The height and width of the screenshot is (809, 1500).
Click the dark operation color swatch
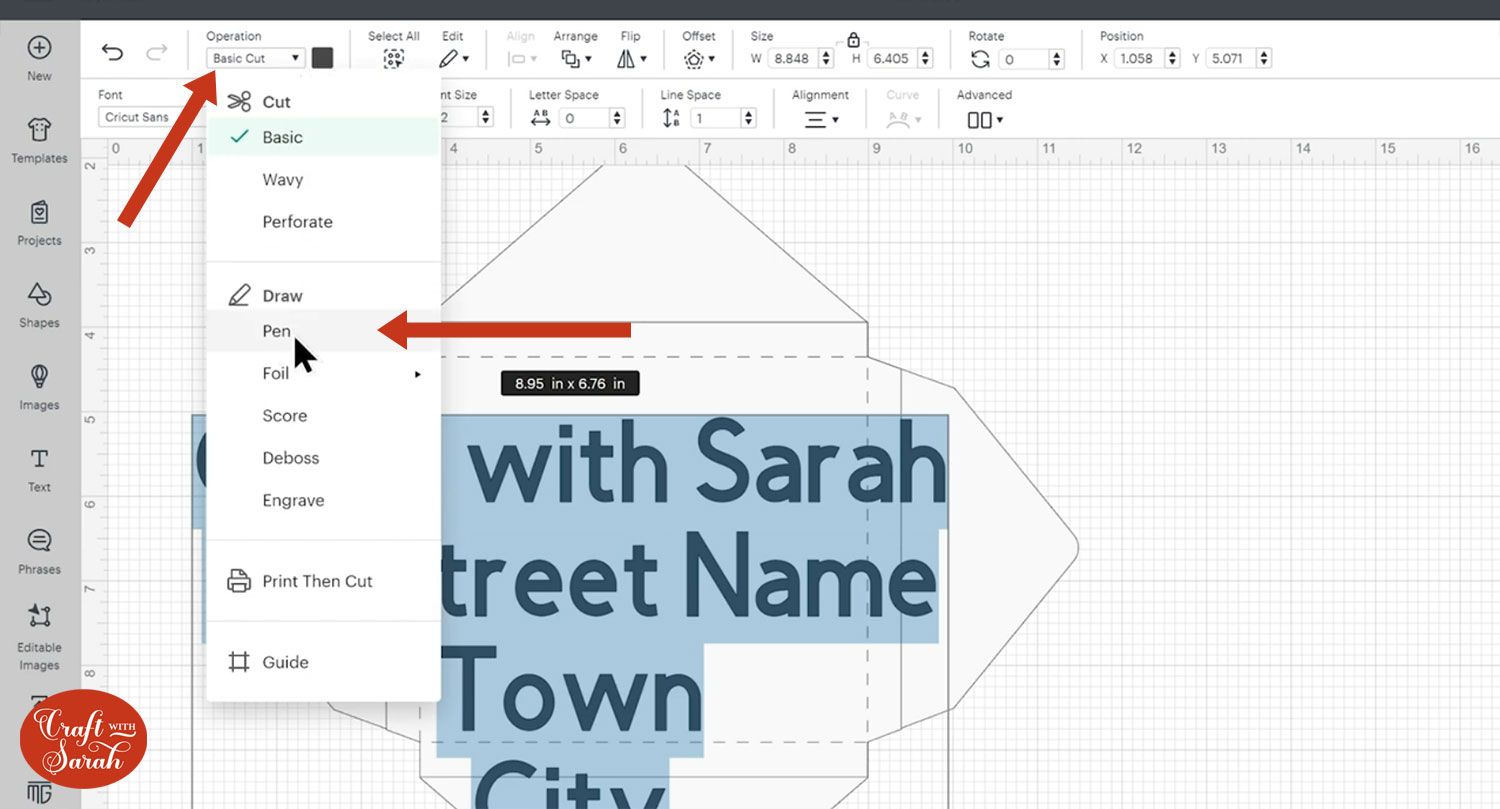pyautogui.click(x=322, y=58)
